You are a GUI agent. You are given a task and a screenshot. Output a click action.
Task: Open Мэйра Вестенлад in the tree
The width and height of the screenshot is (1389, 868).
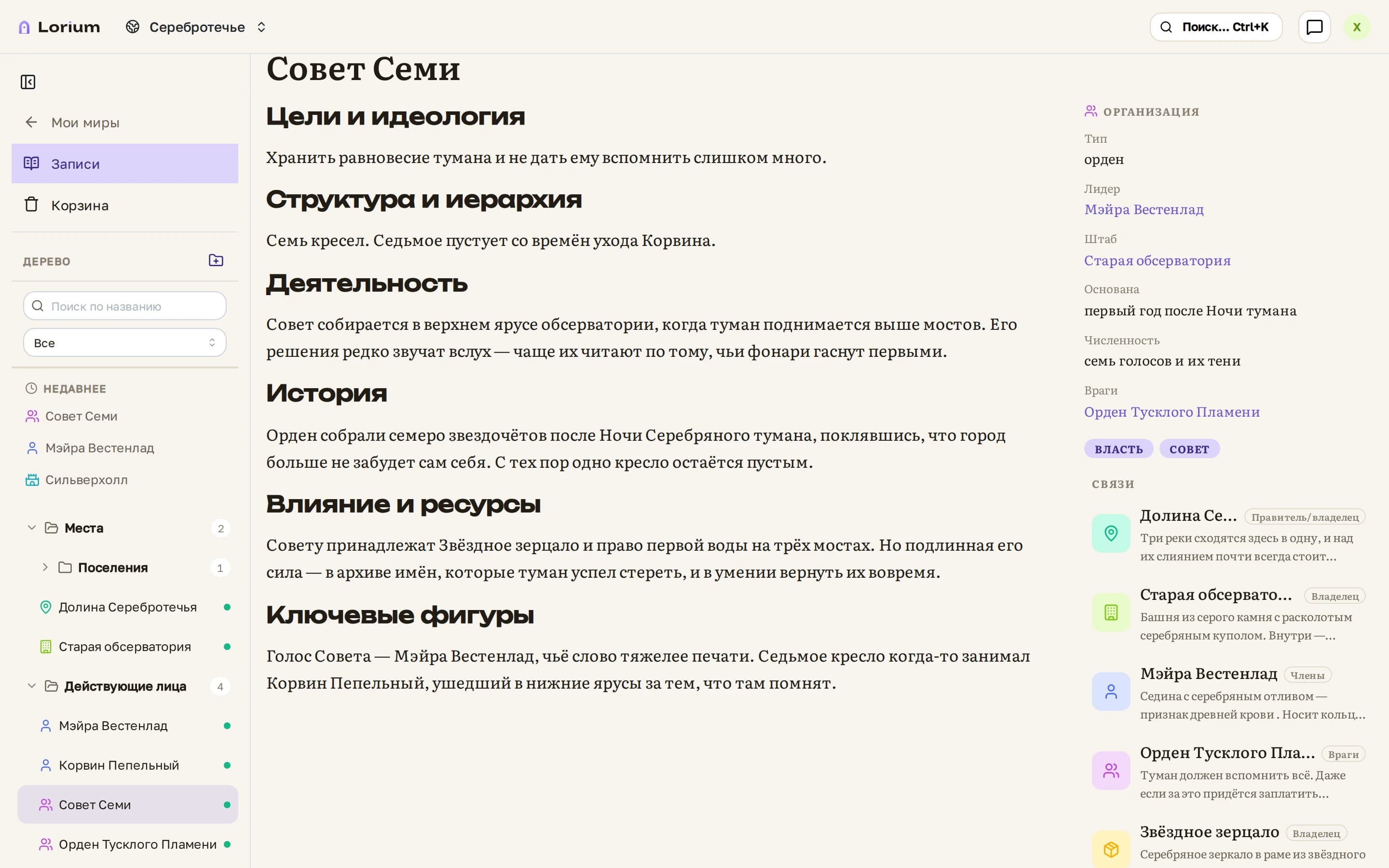click(127, 726)
